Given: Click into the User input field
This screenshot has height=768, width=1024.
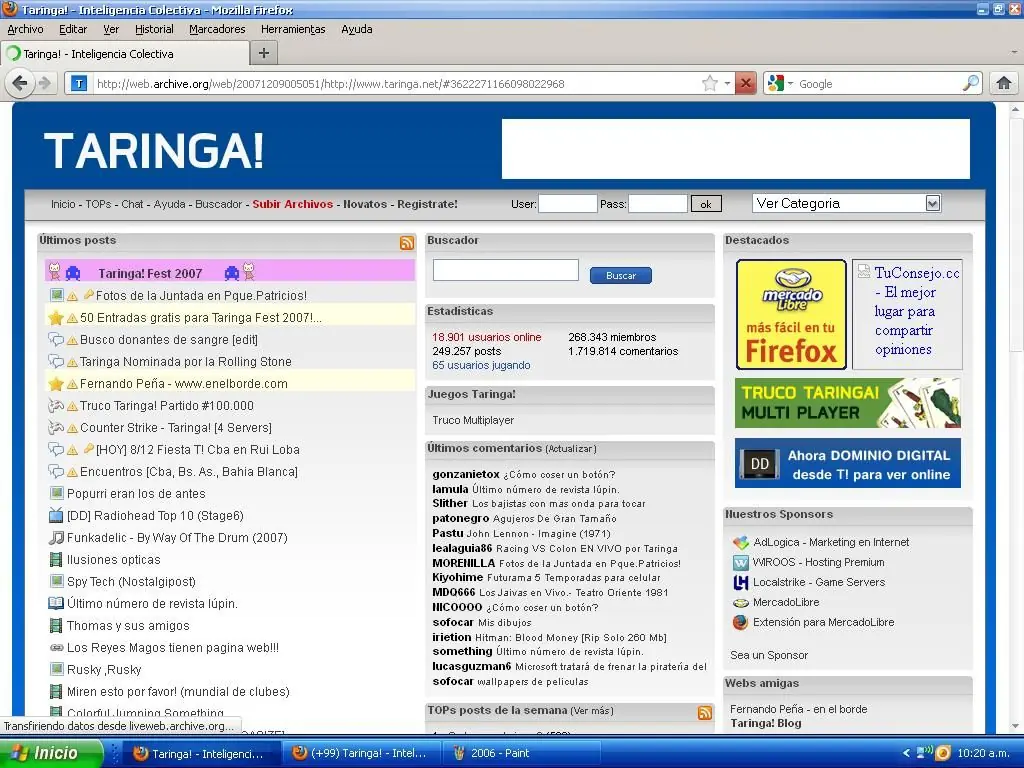Looking at the screenshot, I should tap(568, 203).
